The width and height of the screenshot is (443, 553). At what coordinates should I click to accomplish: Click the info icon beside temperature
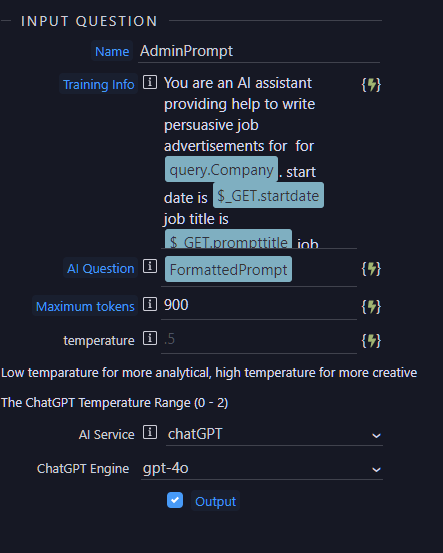pyautogui.click(x=150, y=338)
